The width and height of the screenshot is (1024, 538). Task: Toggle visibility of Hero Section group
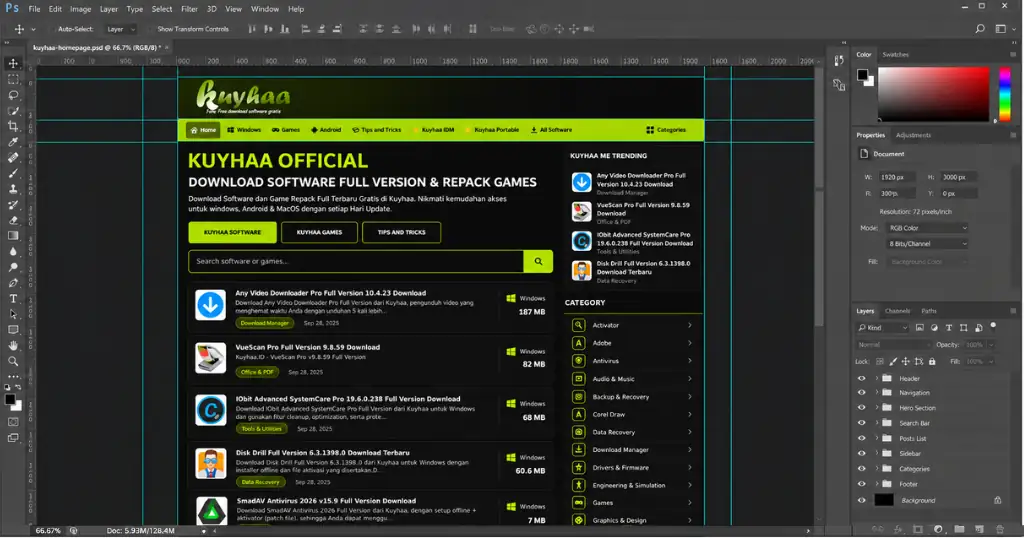click(x=861, y=407)
